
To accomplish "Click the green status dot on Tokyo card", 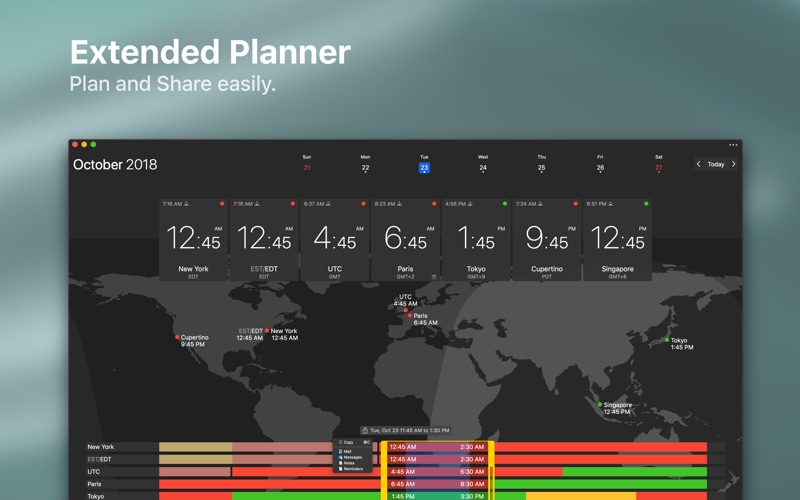I will pyautogui.click(x=505, y=204).
